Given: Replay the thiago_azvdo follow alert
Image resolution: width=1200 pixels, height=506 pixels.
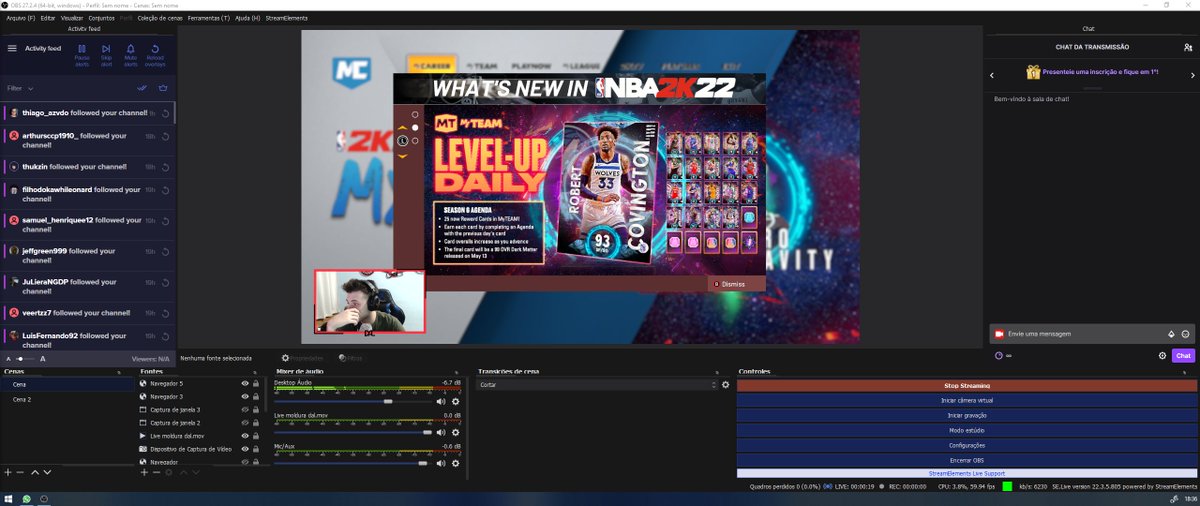Looking at the screenshot, I should coord(166,113).
